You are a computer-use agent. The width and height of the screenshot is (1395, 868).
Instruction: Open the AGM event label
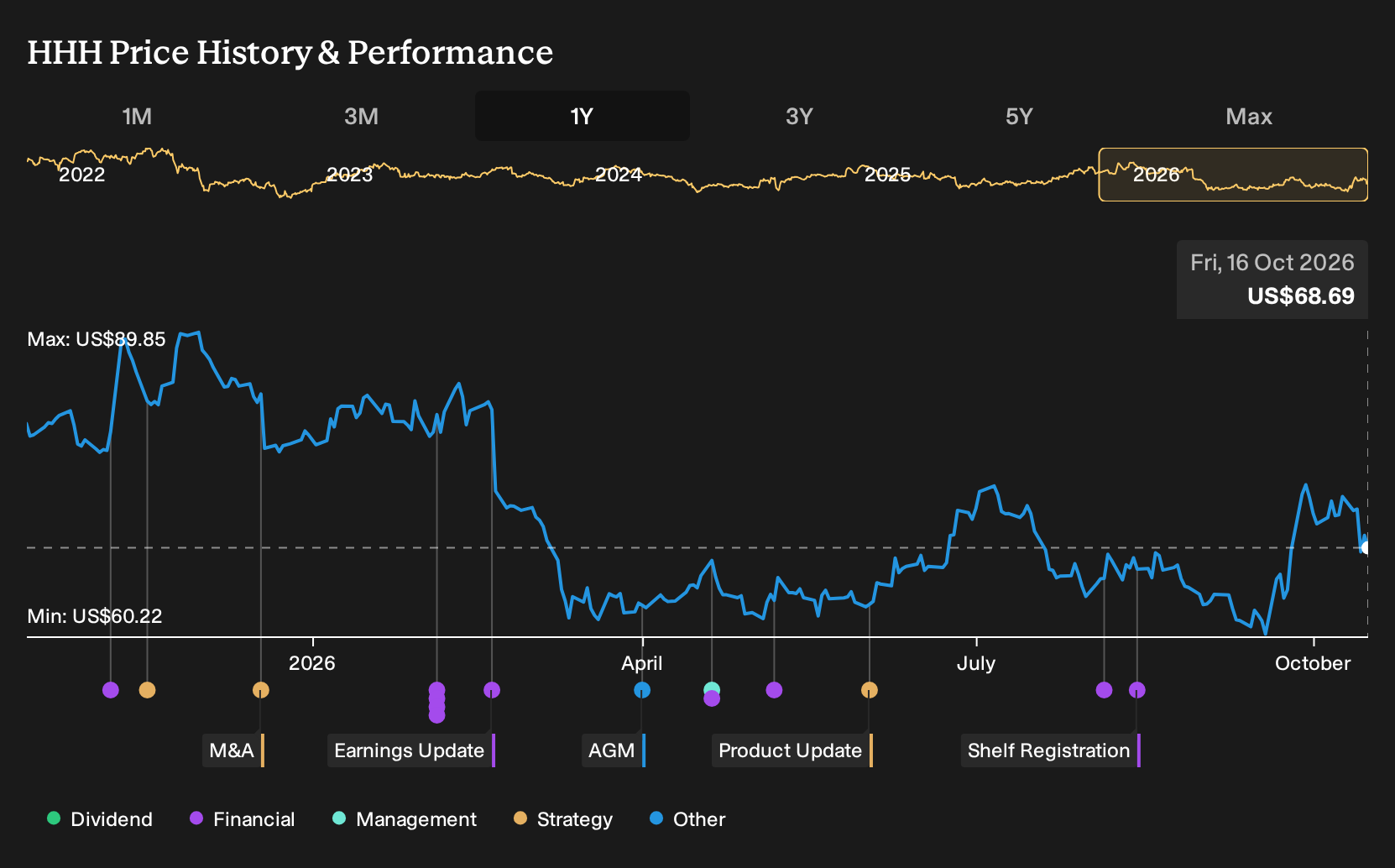click(614, 750)
